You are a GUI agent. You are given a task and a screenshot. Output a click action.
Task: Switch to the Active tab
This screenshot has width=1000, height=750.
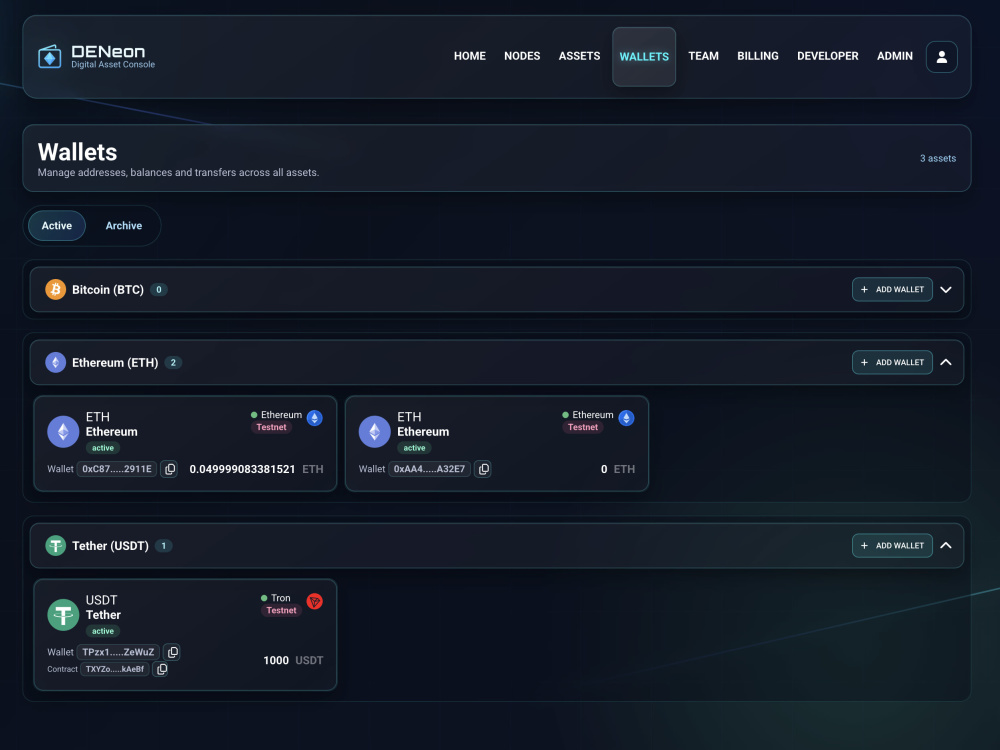click(x=57, y=226)
